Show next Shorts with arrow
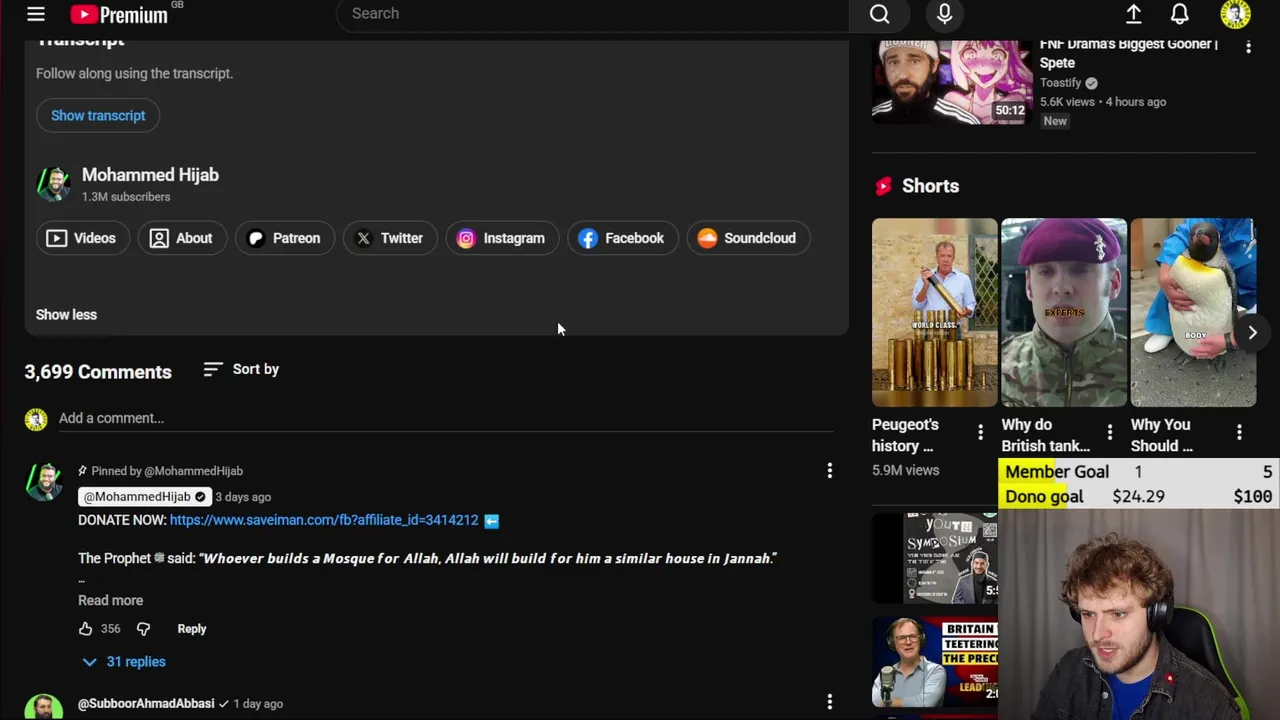The width and height of the screenshot is (1280, 720). pyautogui.click(x=1252, y=332)
